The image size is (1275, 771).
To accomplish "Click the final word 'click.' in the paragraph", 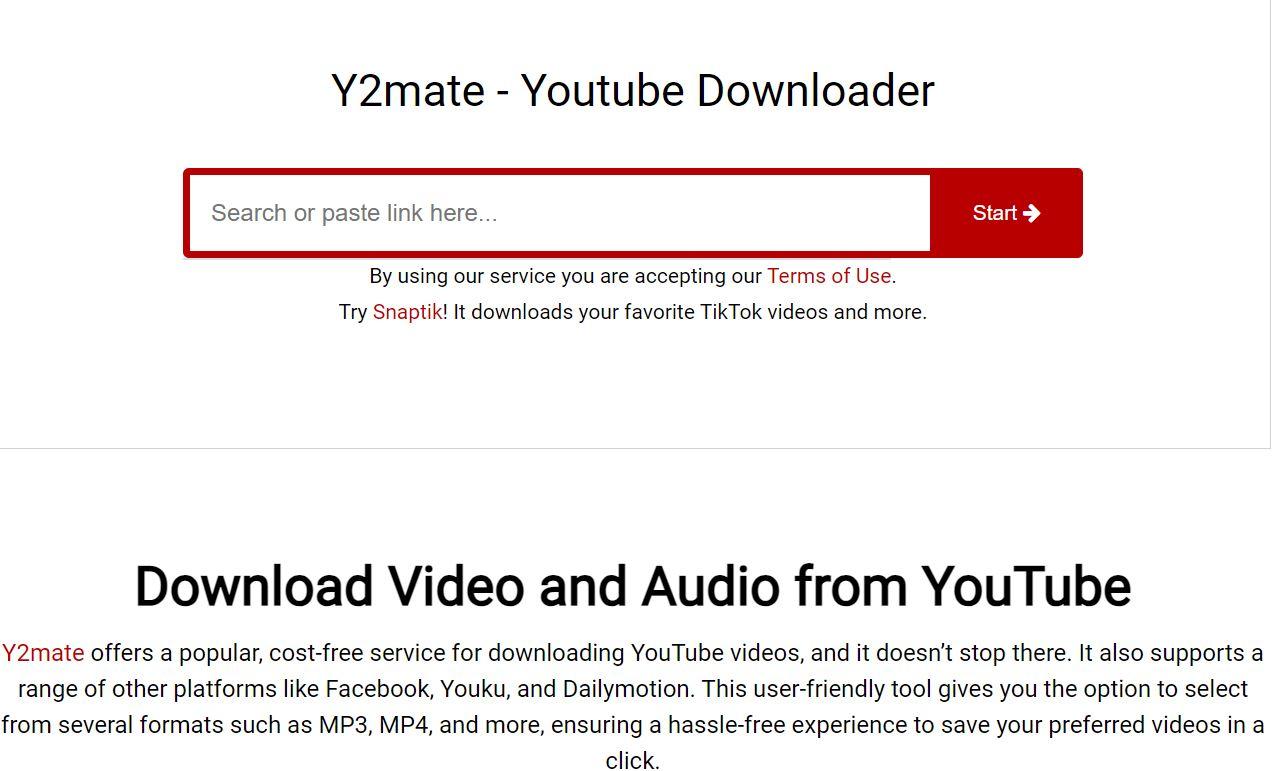I will pos(632,761).
